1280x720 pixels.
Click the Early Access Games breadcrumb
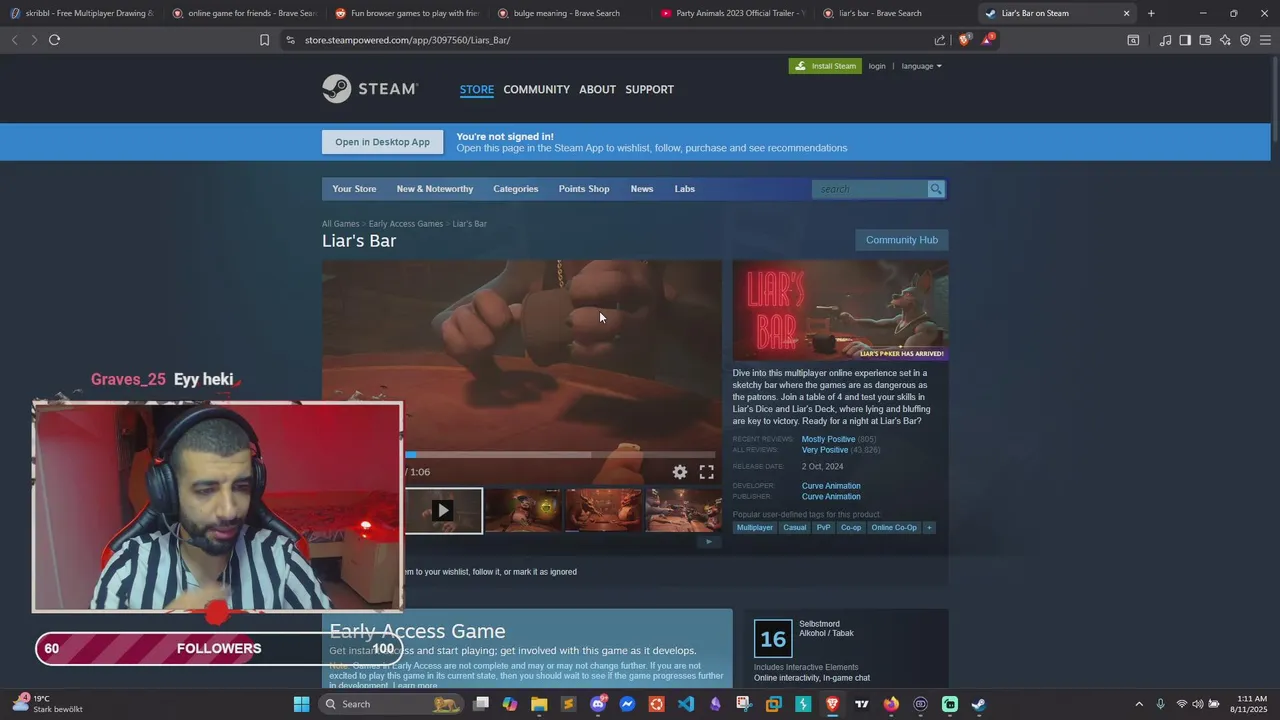click(x=405, y=224)
